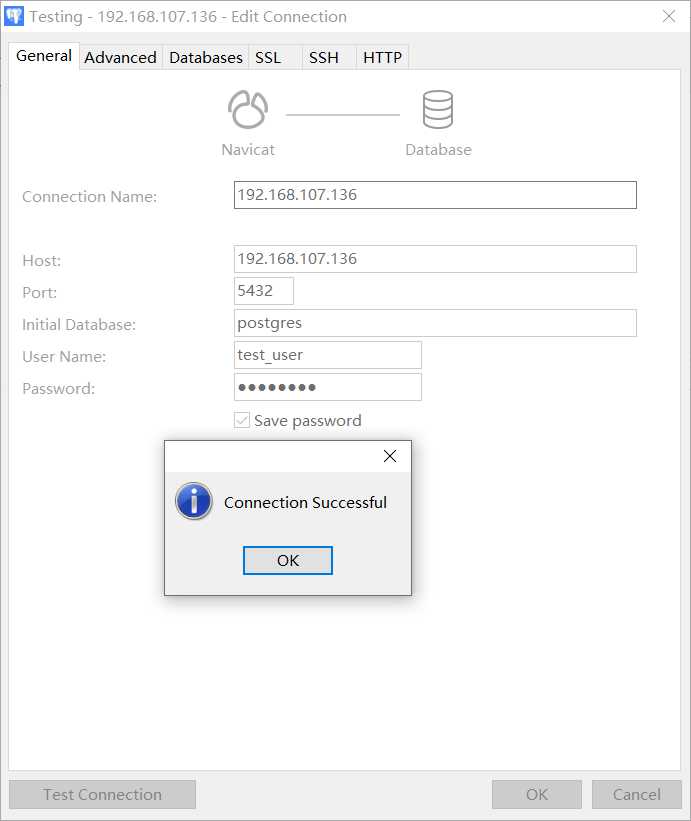Switch to the SSL tab
Image resolution: width=691 pixels, height=821 pixels.
268,58
